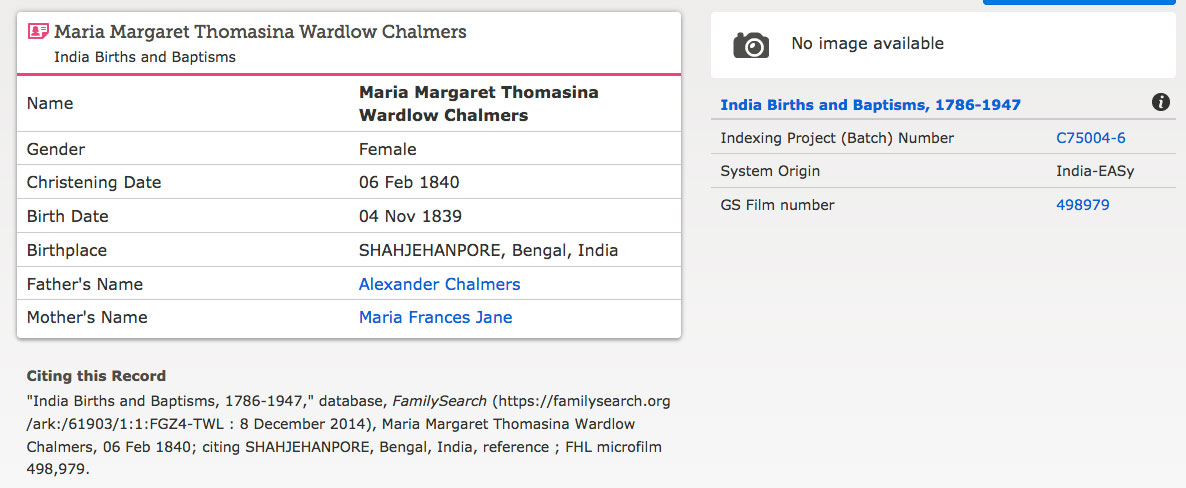Click the pink record icon beside the title

tap(38, 32)
